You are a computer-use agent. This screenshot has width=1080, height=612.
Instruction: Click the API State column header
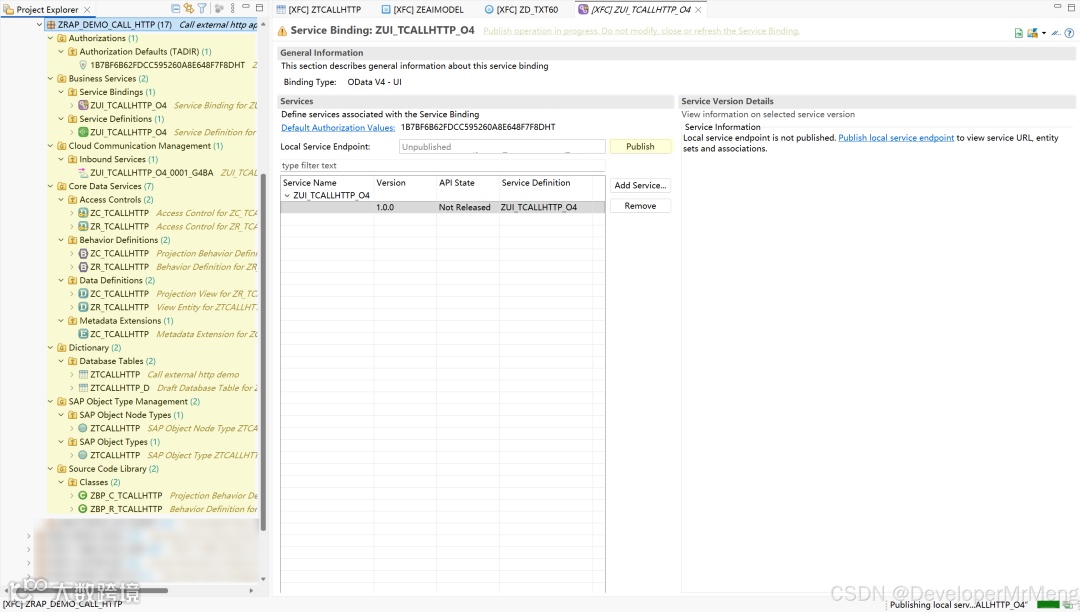pyautogui.click(x=467, y=183)
